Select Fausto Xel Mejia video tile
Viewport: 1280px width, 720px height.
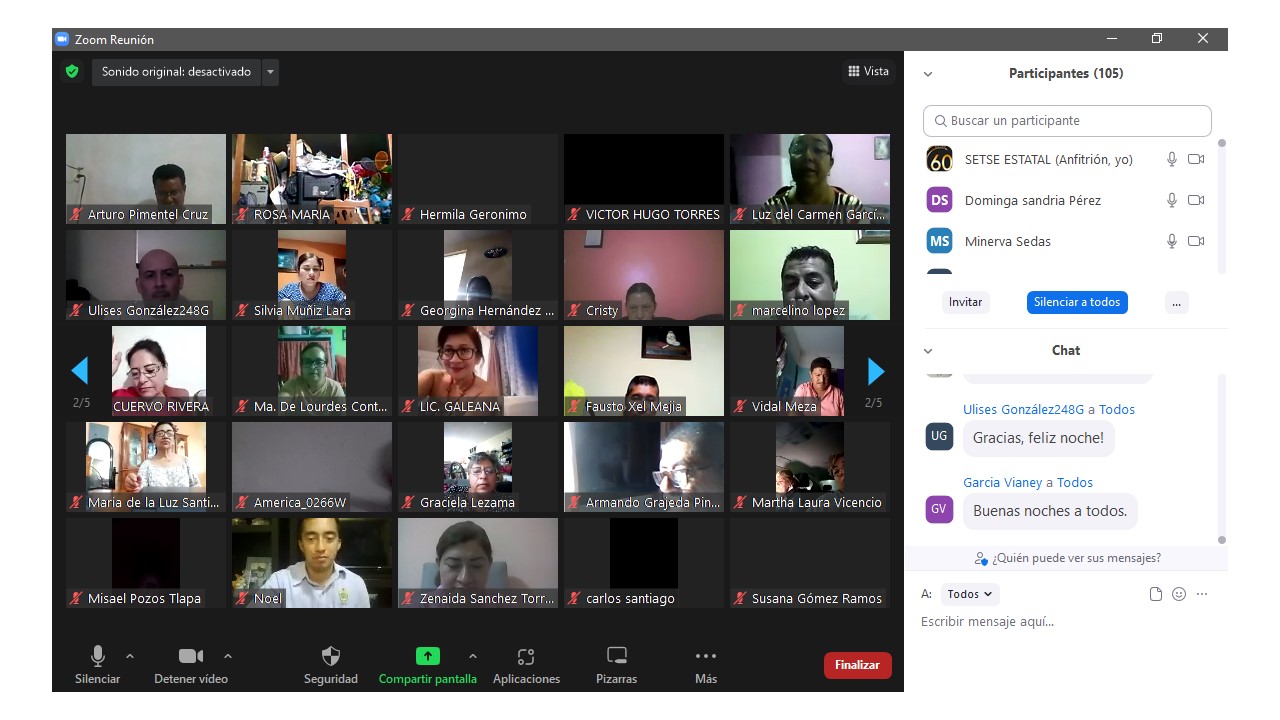coord(644,371)
